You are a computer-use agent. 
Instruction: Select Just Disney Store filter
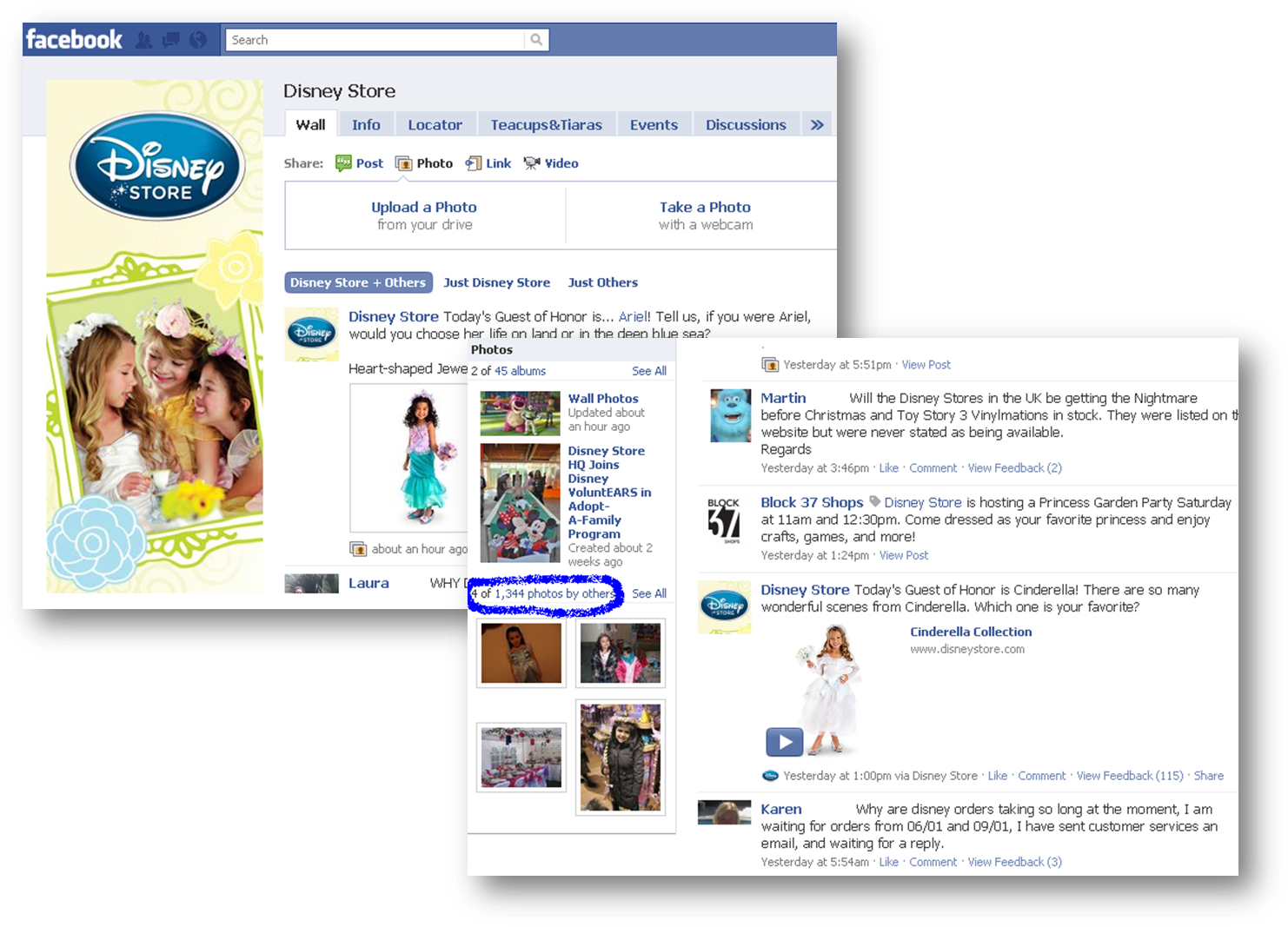(496, 282)
